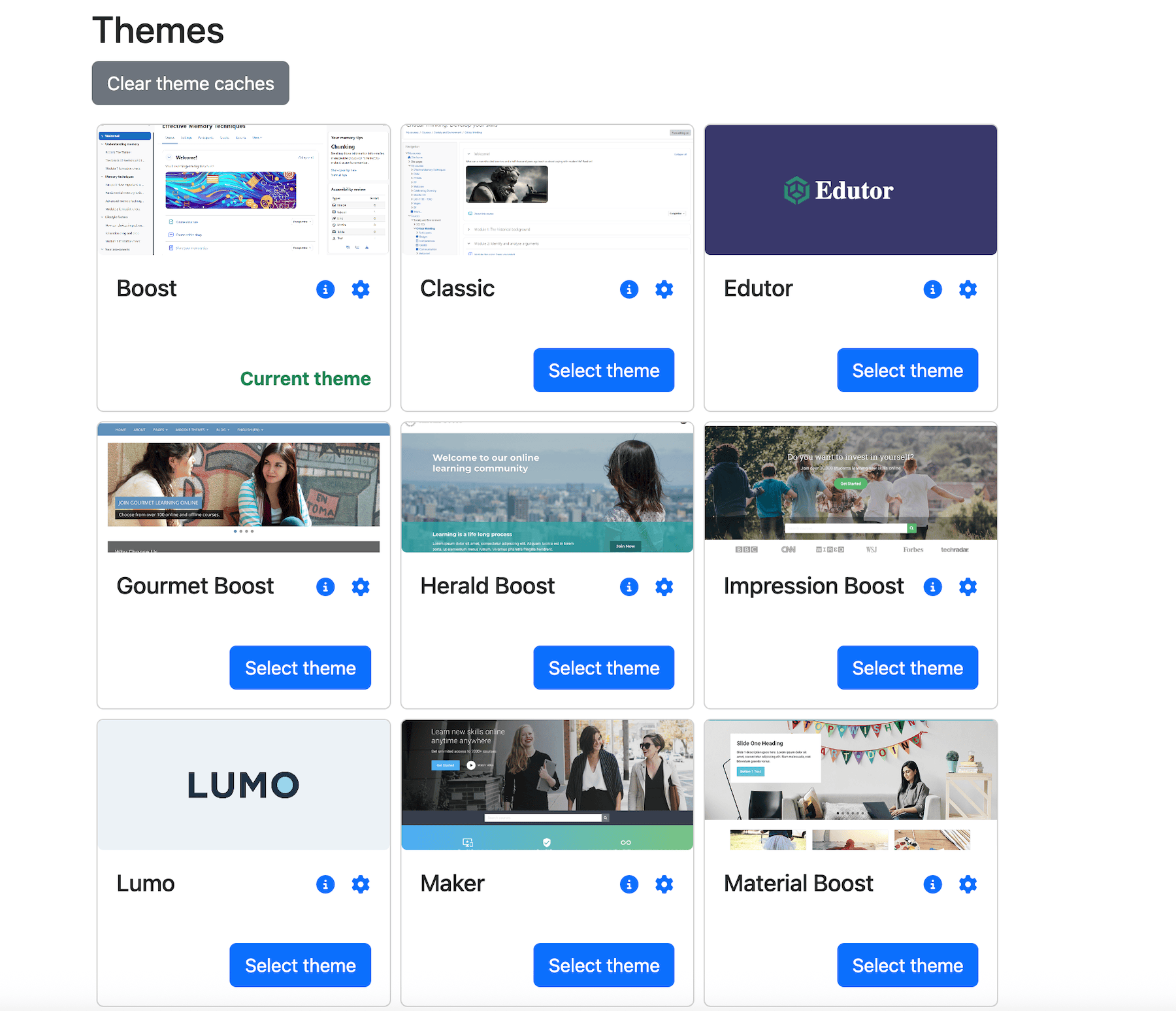Show Edutor theme information
The width and height of the screenshot is (1176, 1011).
(932, 290)
